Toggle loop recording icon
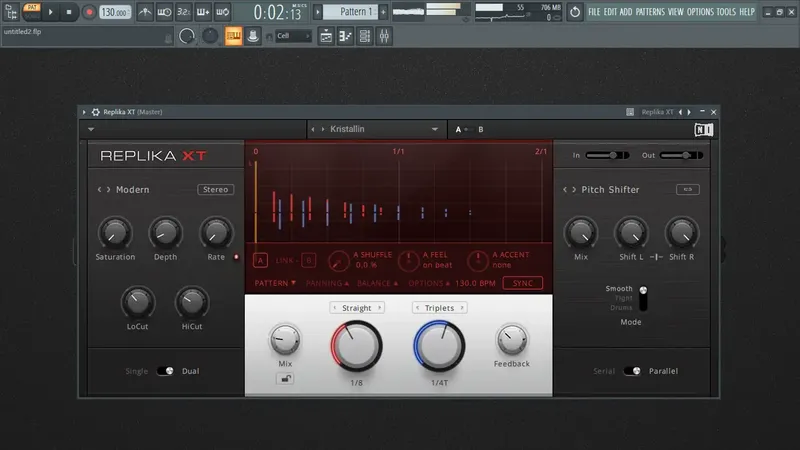800x450 pixels. click(222, 12)
